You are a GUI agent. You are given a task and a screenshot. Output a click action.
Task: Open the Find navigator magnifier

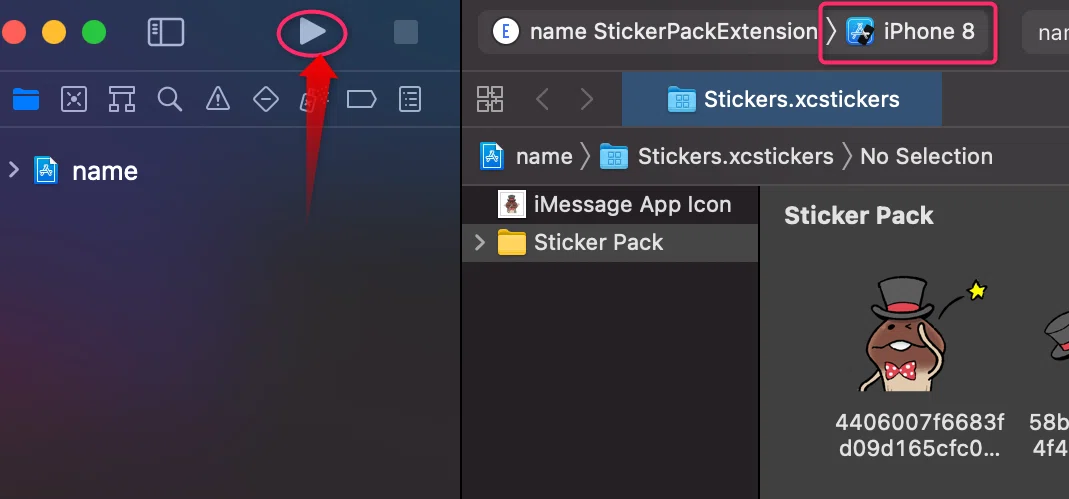170,100
